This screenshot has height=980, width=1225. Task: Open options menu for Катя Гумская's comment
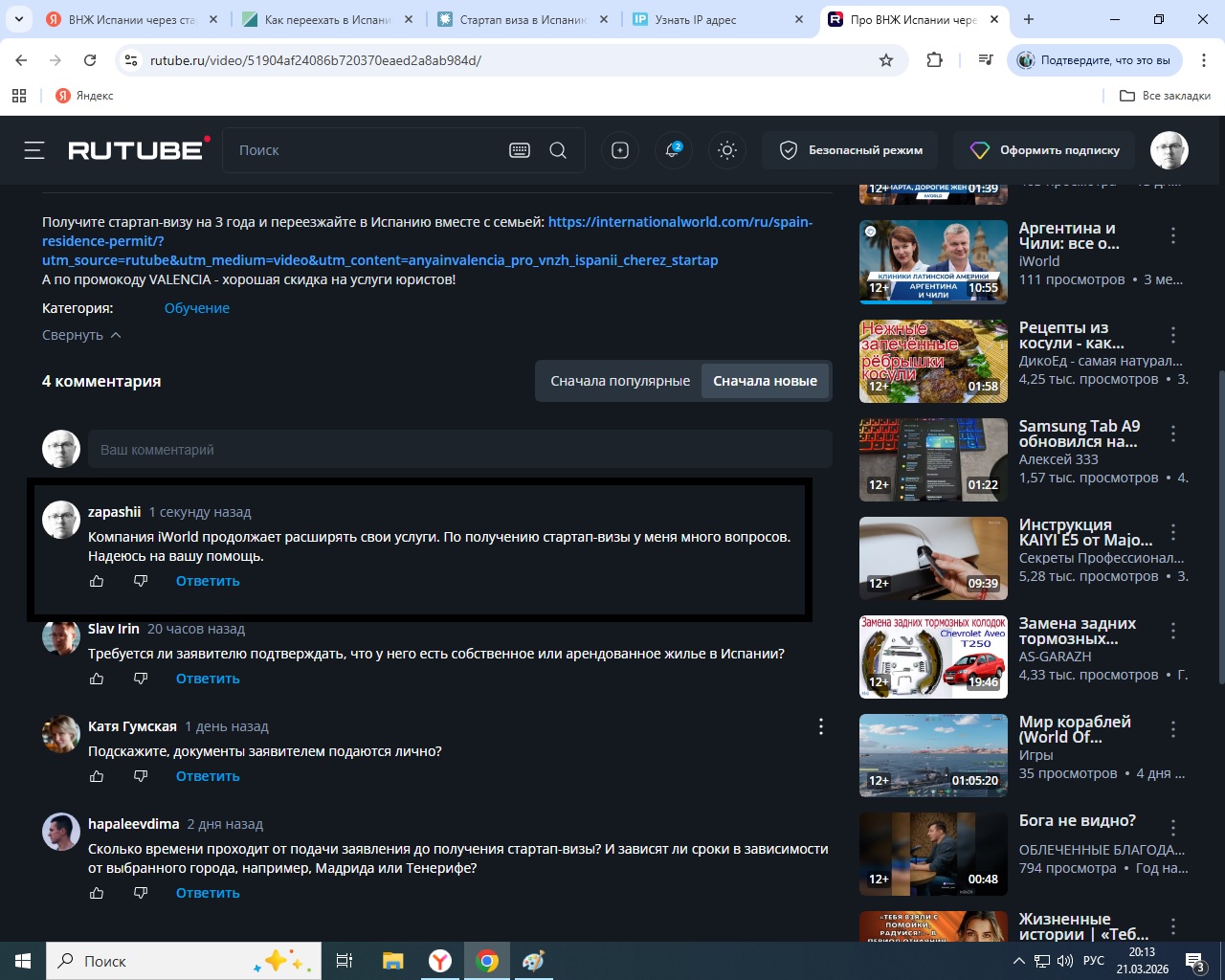(x=820, y=726)
